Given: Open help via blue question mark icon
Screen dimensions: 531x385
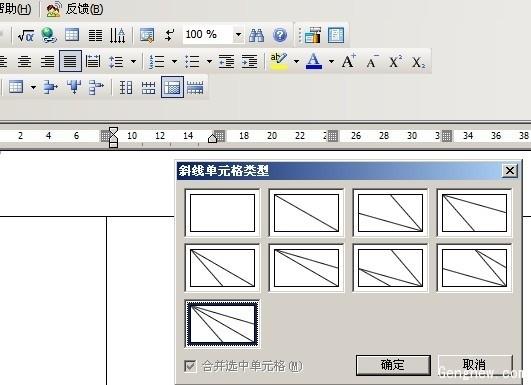Looking at the screenshot, I should 280,35.
